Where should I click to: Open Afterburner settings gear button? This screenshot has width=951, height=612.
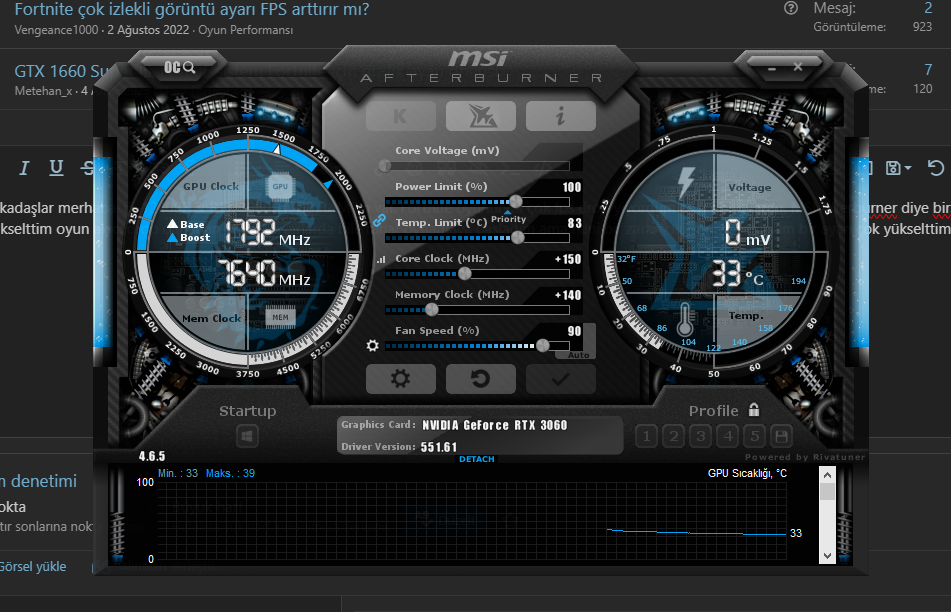pos(400,379)
